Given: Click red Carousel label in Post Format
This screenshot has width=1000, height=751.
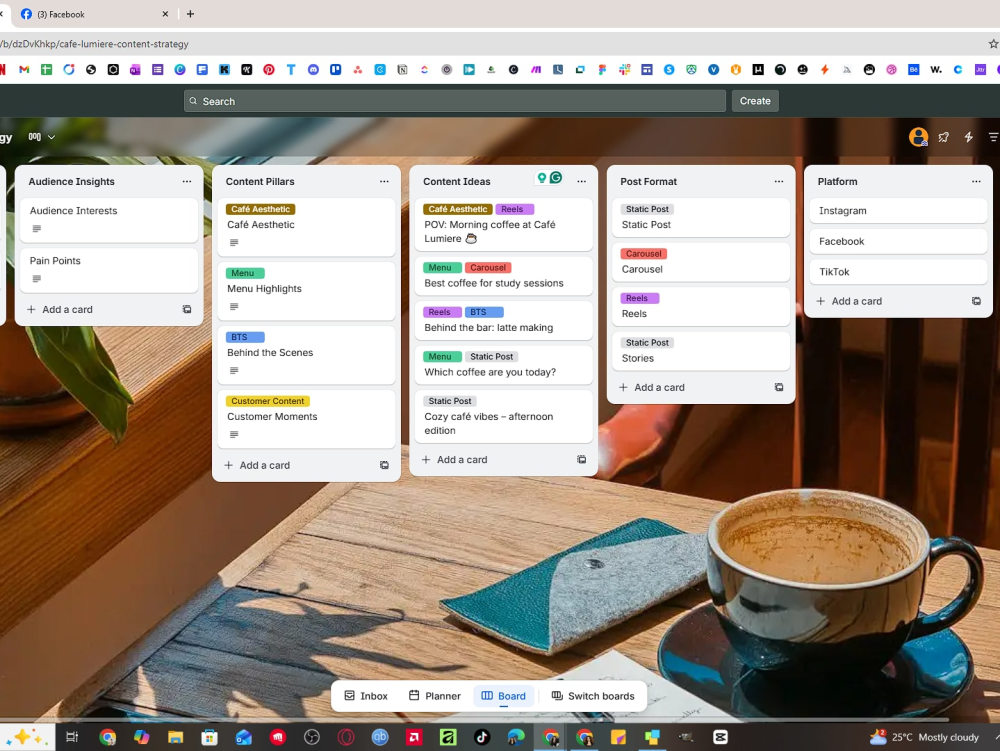Looking at the screenshot, I should tap(643, 254).
